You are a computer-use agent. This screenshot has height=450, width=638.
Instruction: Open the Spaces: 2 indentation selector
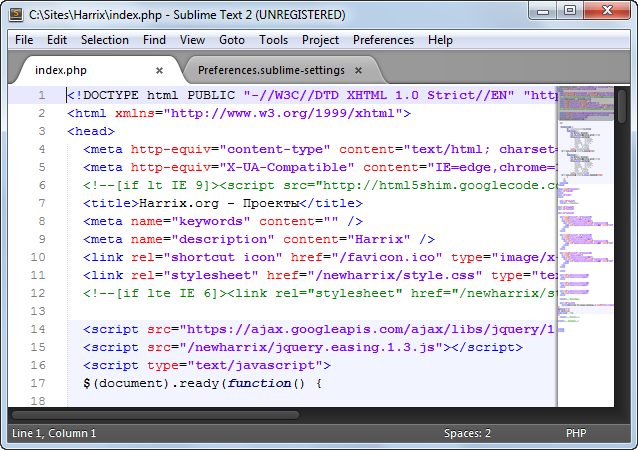pos(467,433)
